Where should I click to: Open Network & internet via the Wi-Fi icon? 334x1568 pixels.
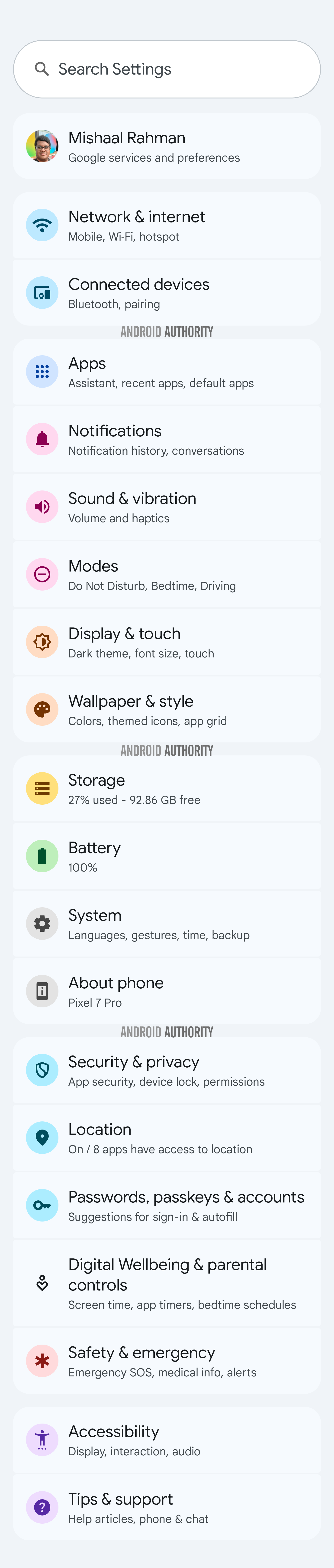[42, 225]
